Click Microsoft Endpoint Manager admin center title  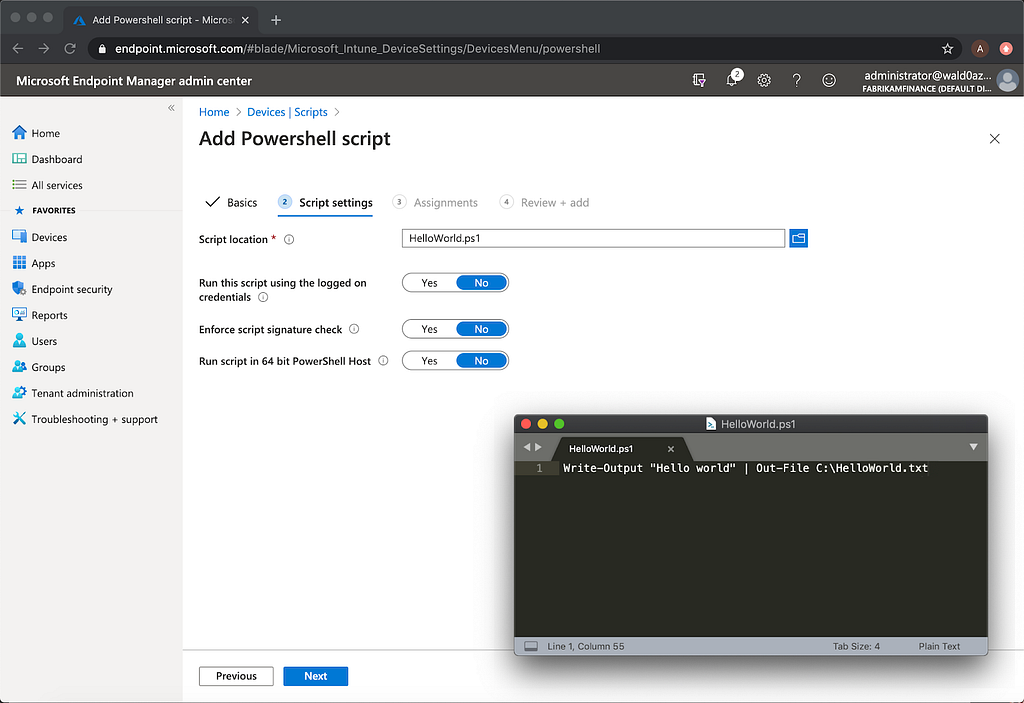[134, 81]
